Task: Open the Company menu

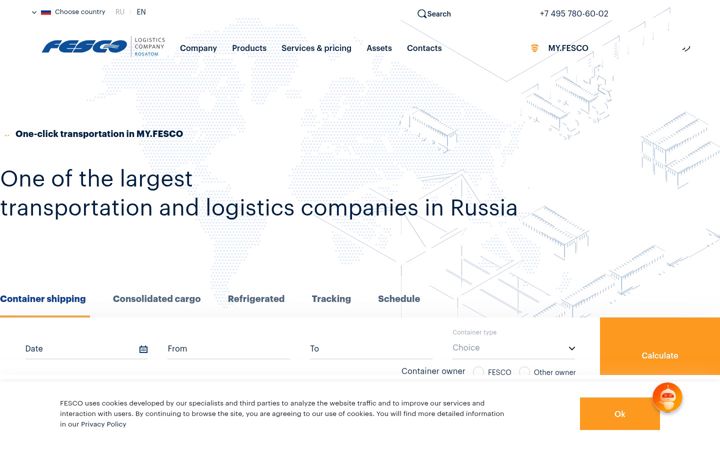Action: pos(198,48)
